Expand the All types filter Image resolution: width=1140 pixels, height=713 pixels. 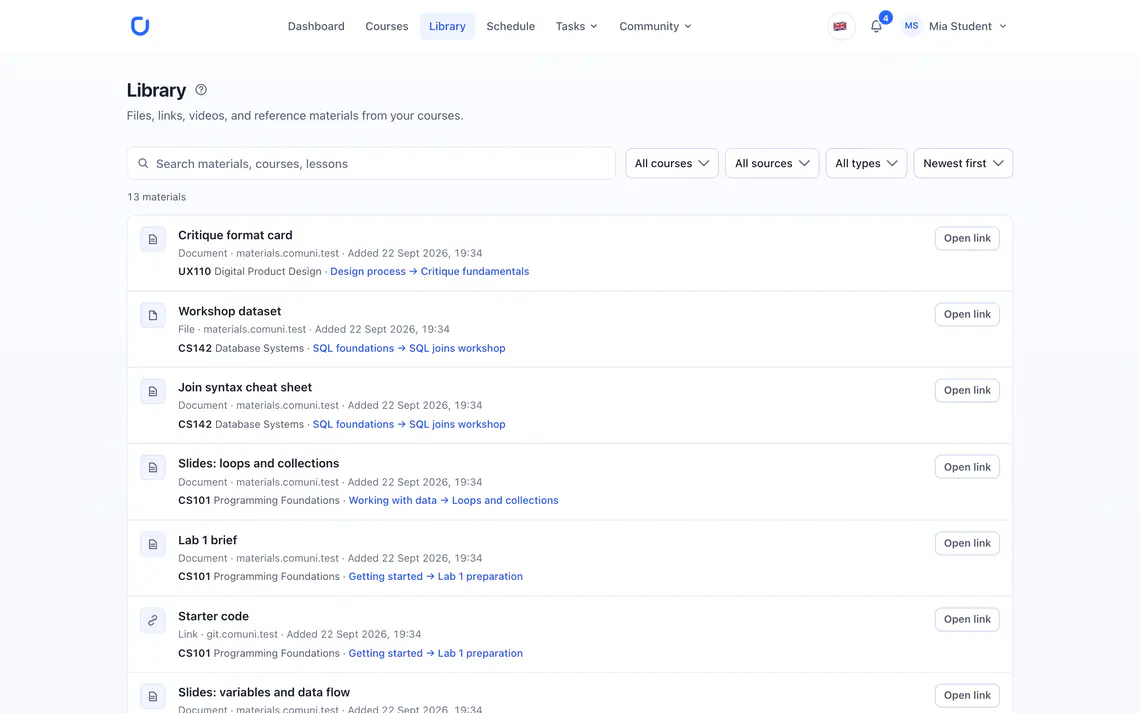(x=866, y=164)
